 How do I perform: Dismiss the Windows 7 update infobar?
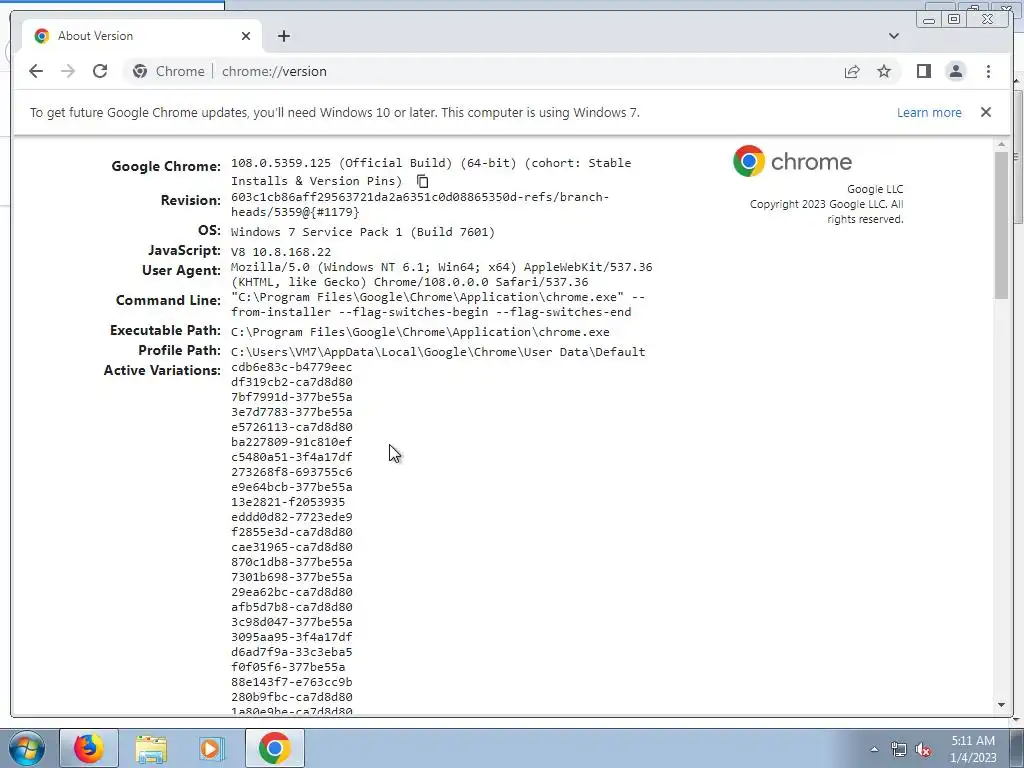coord(985,112)
